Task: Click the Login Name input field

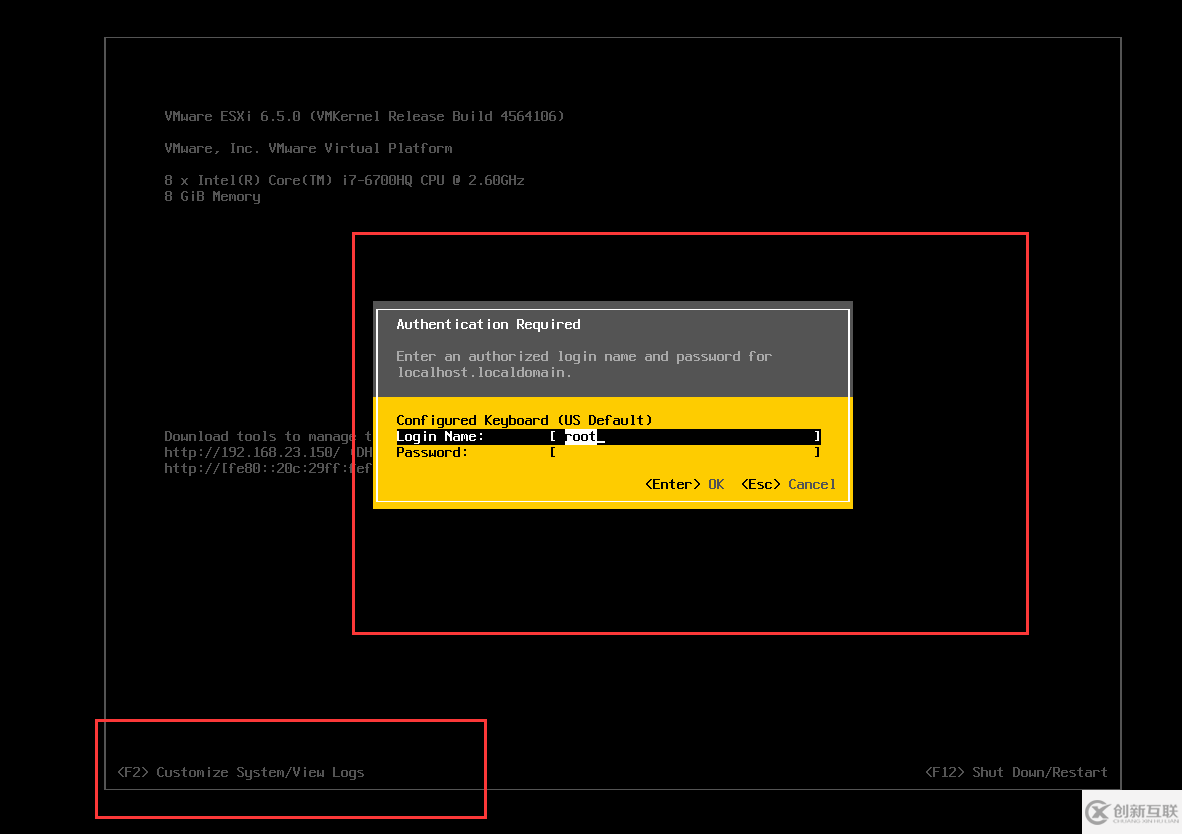Action: [x=684, y=437]
